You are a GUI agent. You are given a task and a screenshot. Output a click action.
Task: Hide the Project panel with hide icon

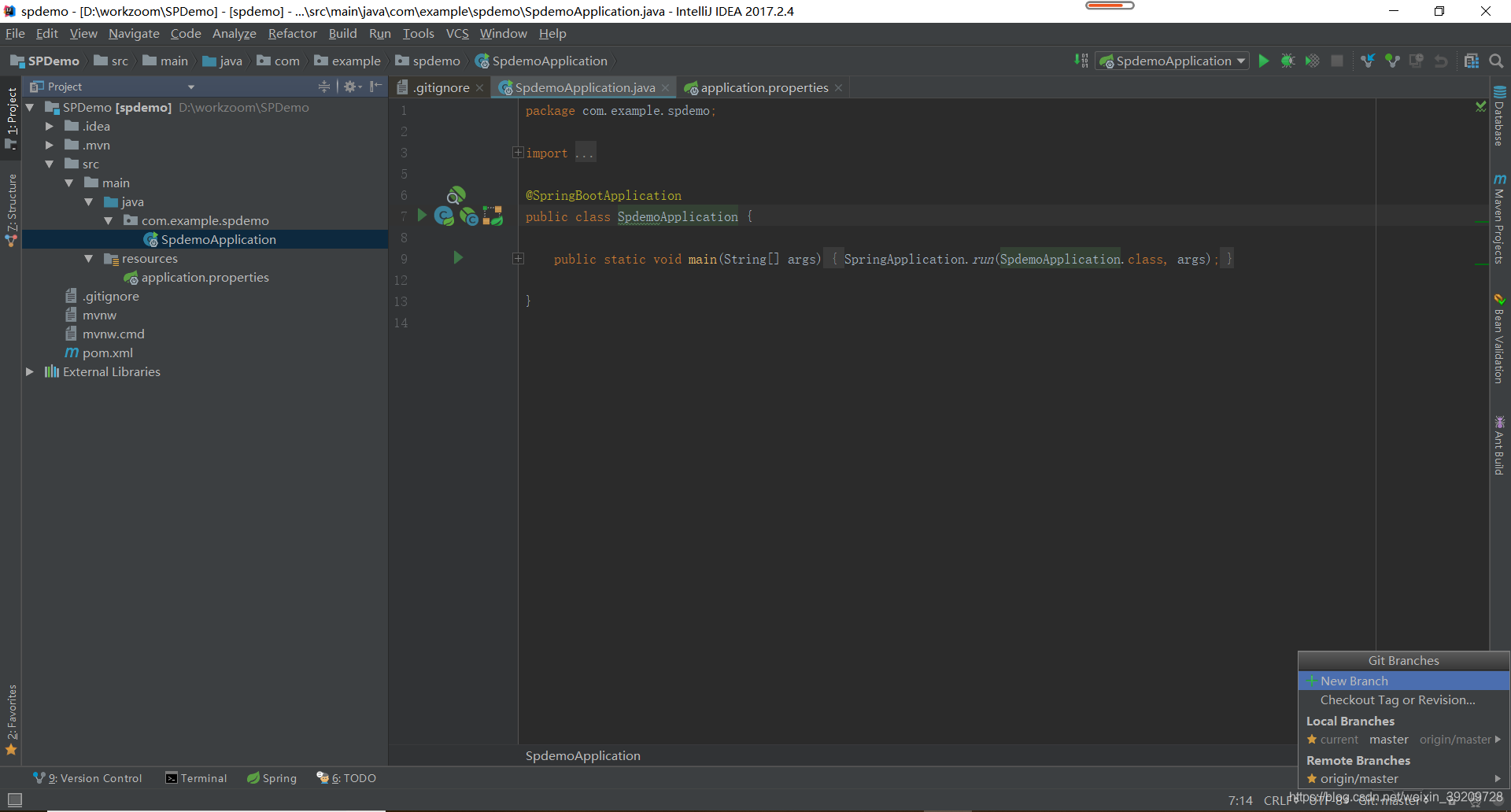(376, 87)
